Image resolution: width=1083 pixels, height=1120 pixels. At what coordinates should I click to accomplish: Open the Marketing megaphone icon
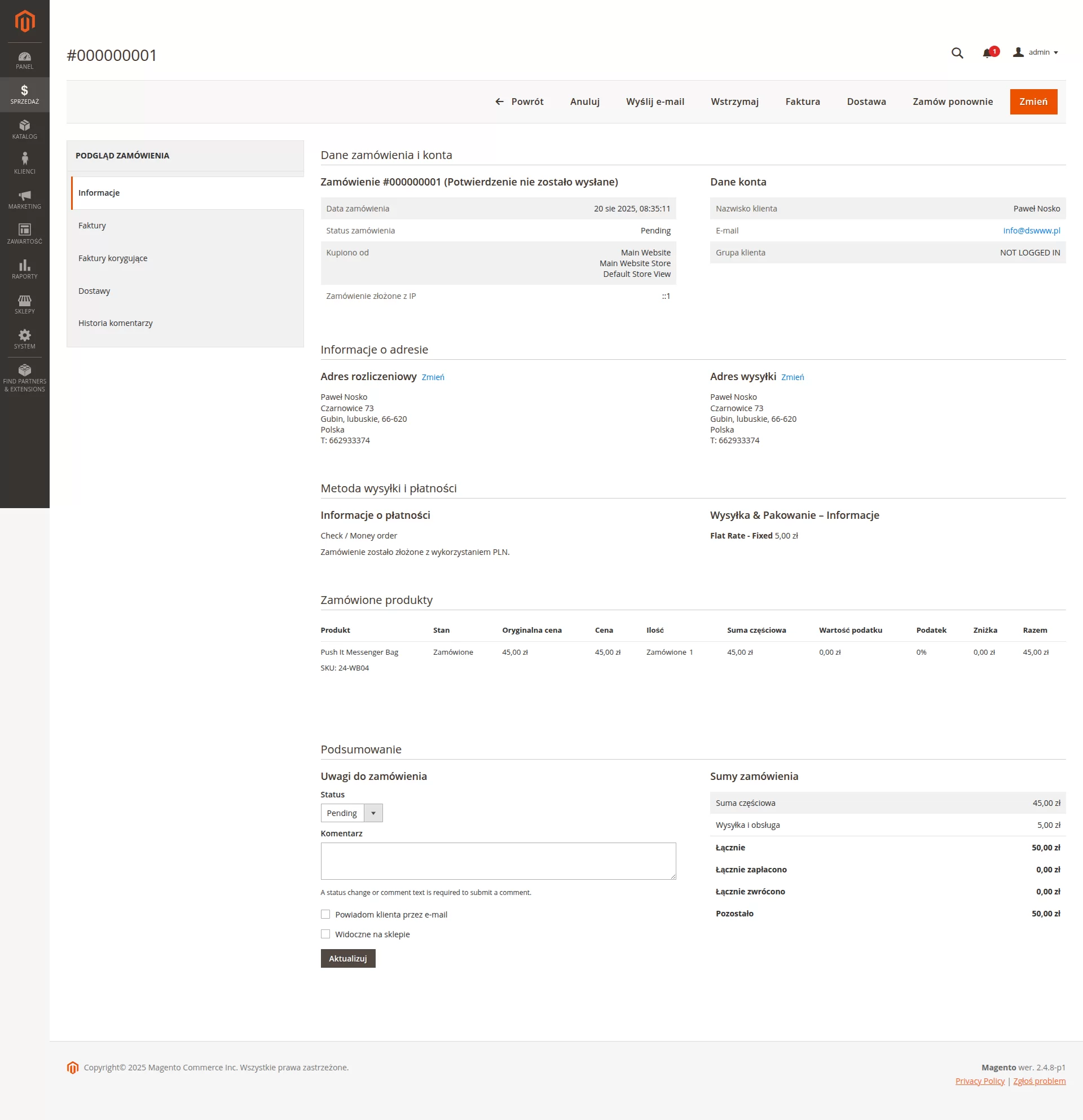[x=25, y=199]
